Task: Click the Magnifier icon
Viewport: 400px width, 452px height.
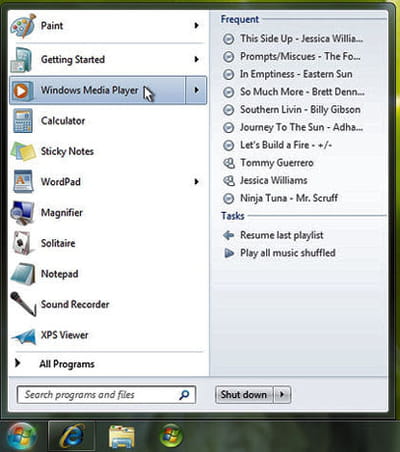Action: pyautogui.click(x=22, y=213)
